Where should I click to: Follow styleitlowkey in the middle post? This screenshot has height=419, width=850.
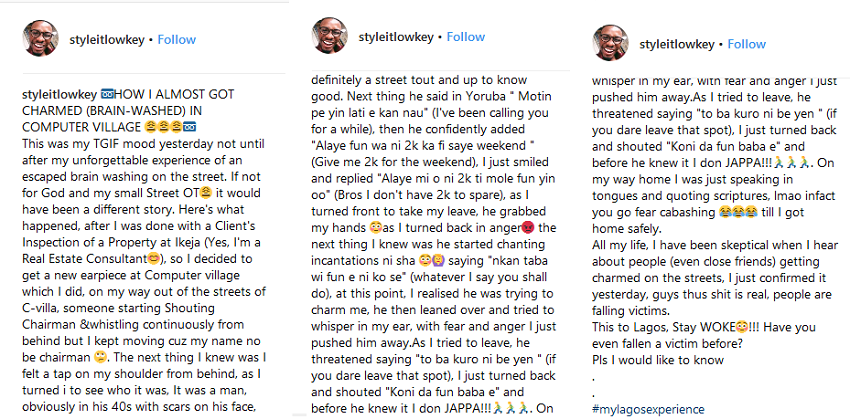[x=465, y=38]
